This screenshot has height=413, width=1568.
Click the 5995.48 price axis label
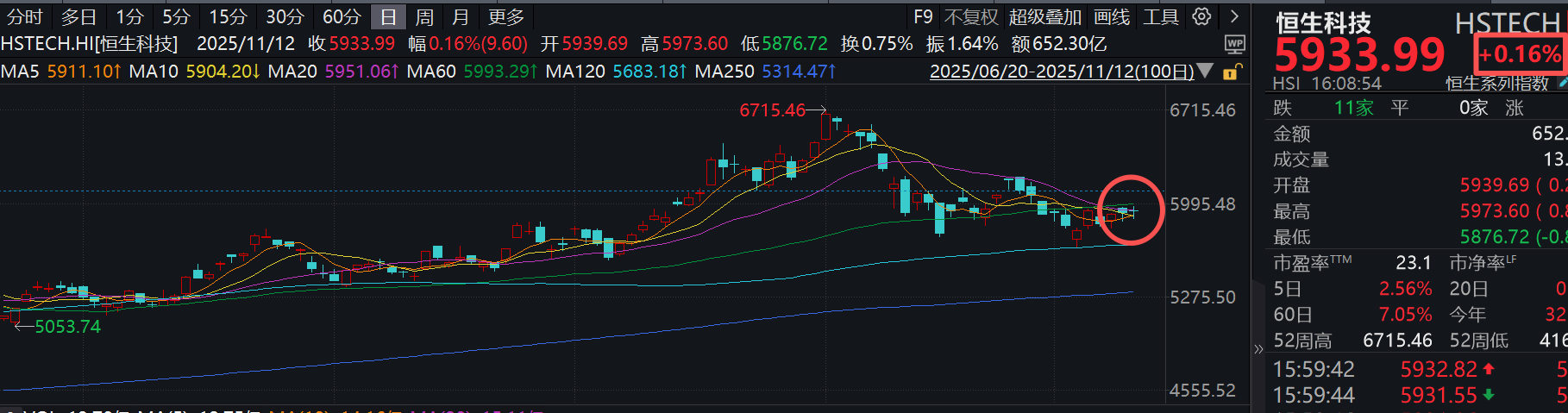[1202, 204]
